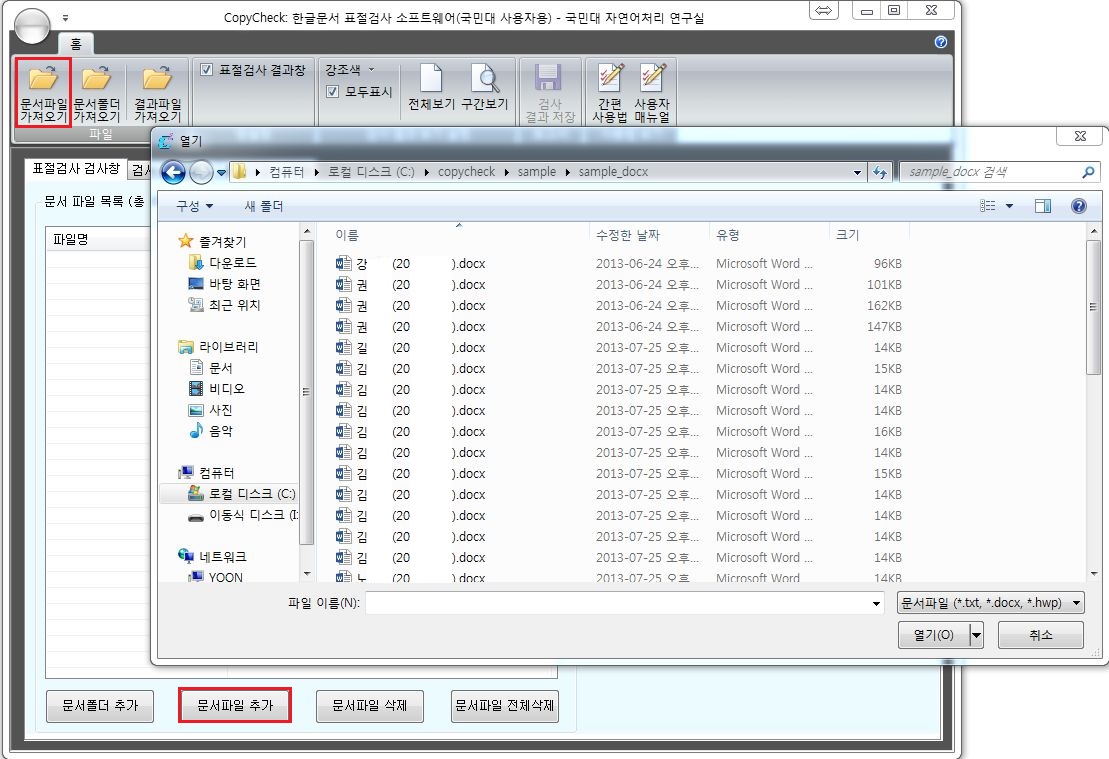Viewport: 1109px width, 759px height.
Task: Toggle the 표절검사 결과창 checkbox
Action: 207,70
